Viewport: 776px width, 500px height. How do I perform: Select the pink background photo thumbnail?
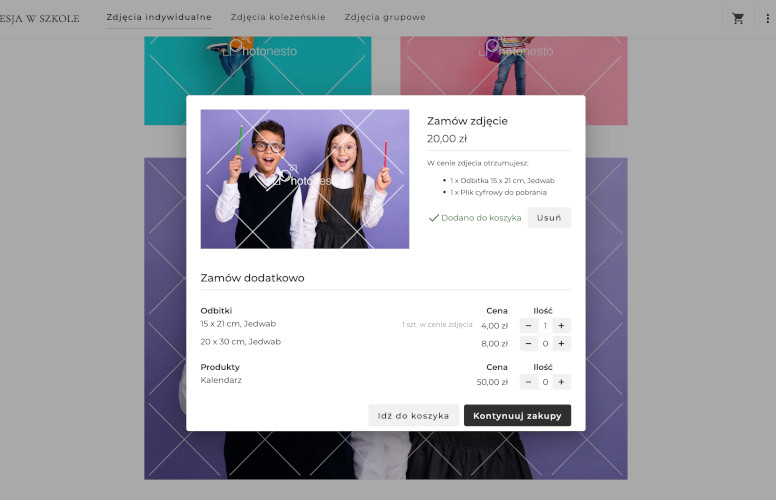tap(514, 65)
